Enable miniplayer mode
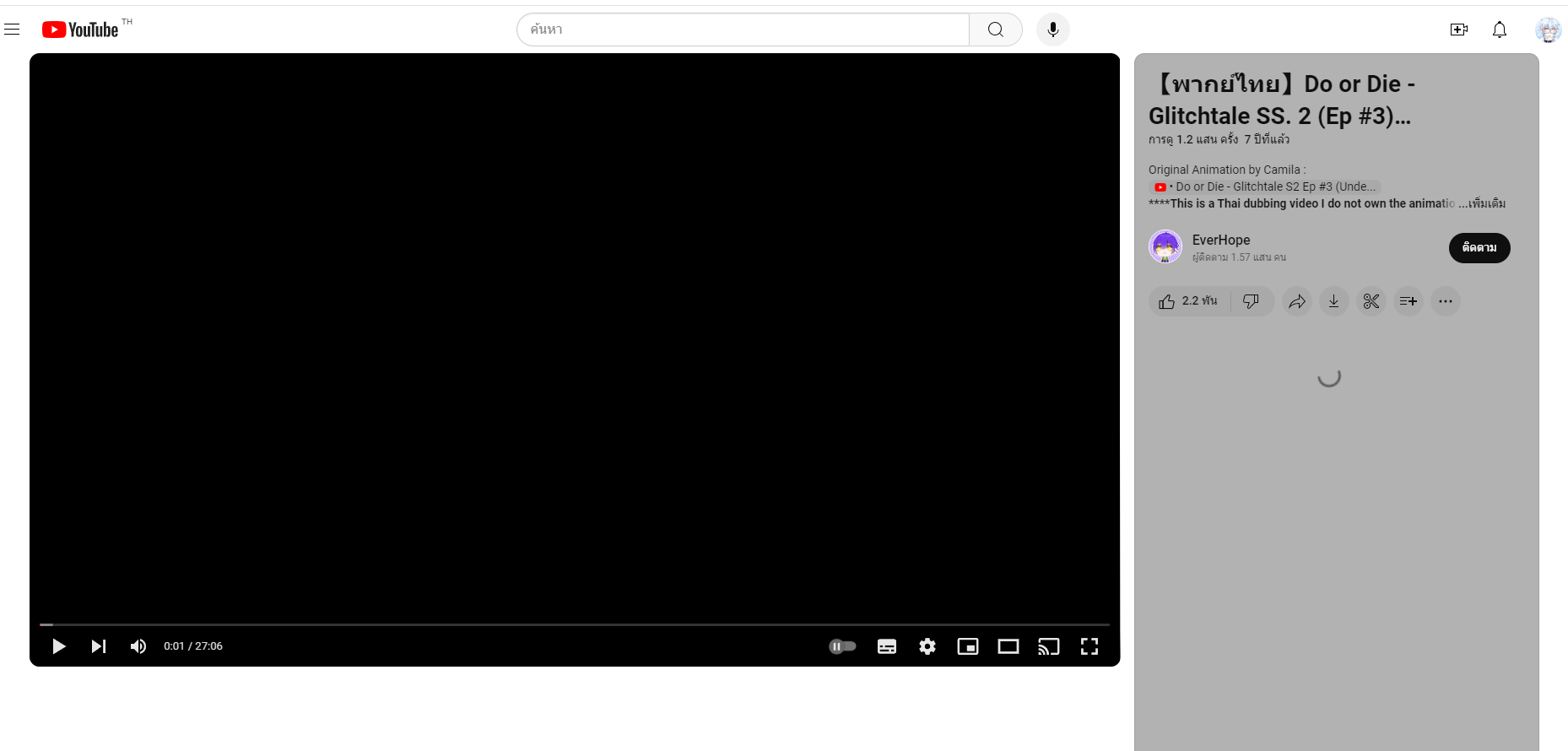This screenshot has width=1568, height=751. coord(968,646)
